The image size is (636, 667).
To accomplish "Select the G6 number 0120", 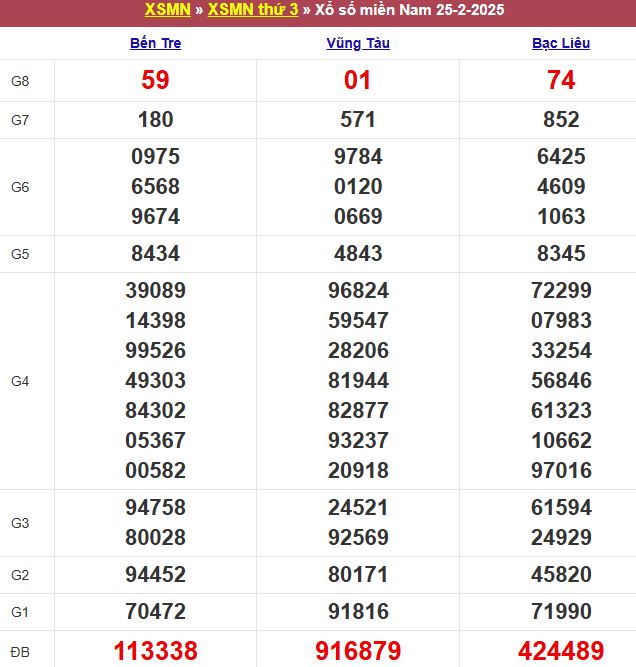I will [358, 186].
